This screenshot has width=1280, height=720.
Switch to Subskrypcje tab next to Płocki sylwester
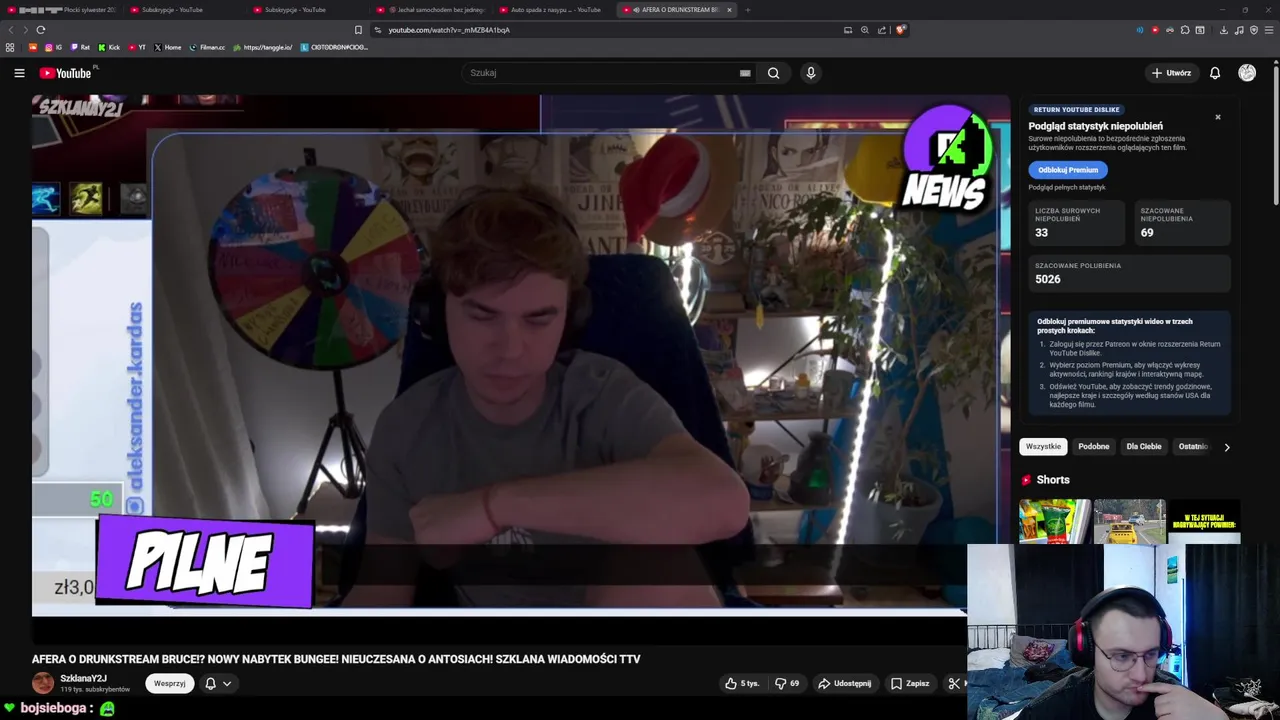click(182, 9)
